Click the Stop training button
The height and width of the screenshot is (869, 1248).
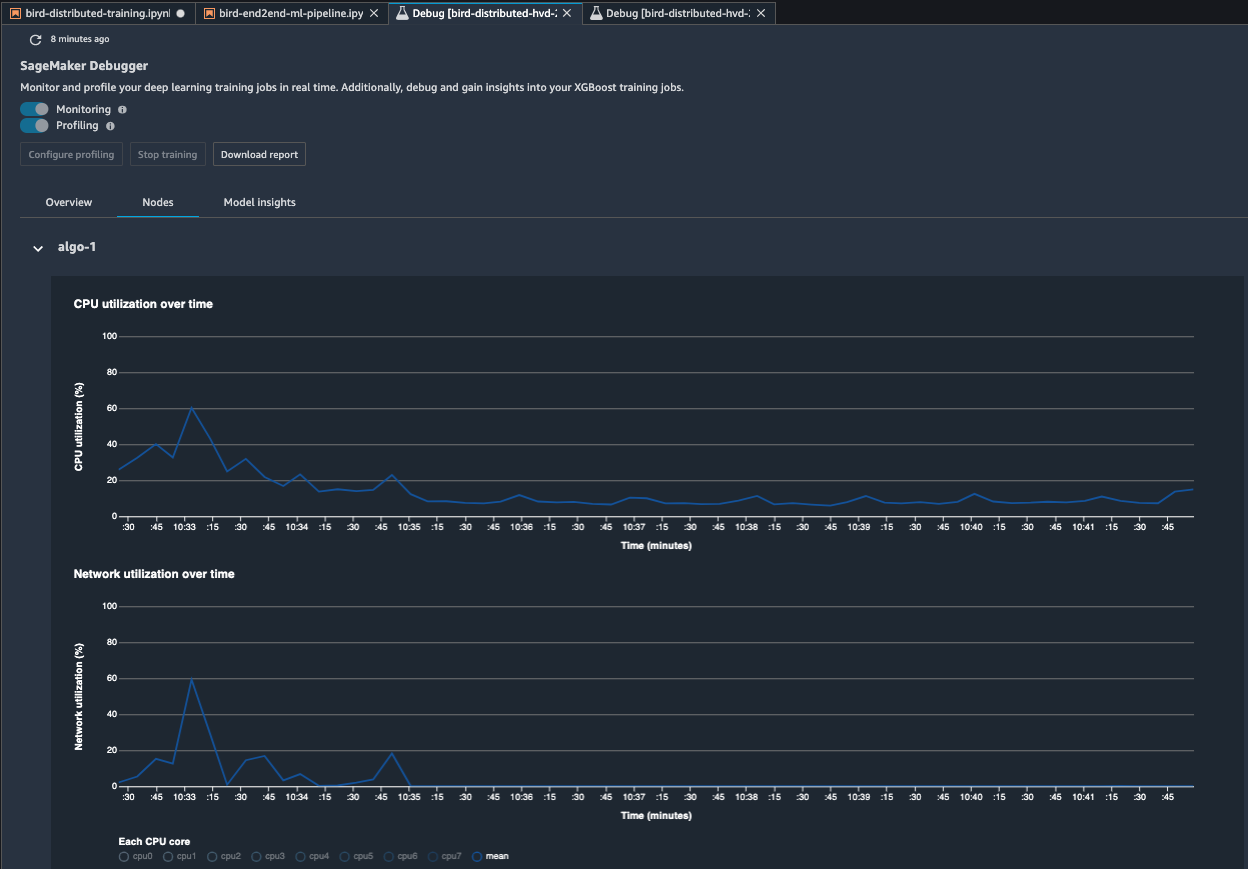(x=167, y=155)
